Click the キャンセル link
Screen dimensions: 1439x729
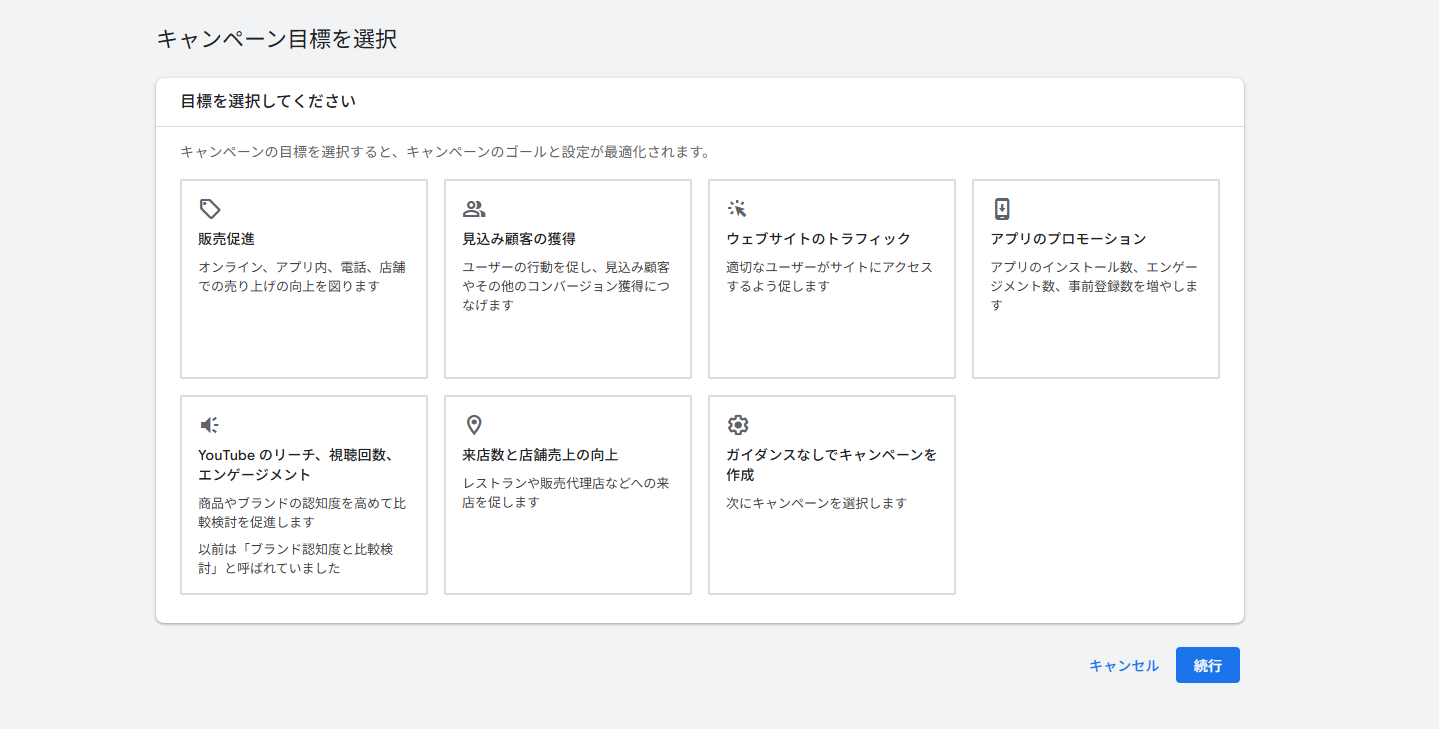[x=1124, y=666]
